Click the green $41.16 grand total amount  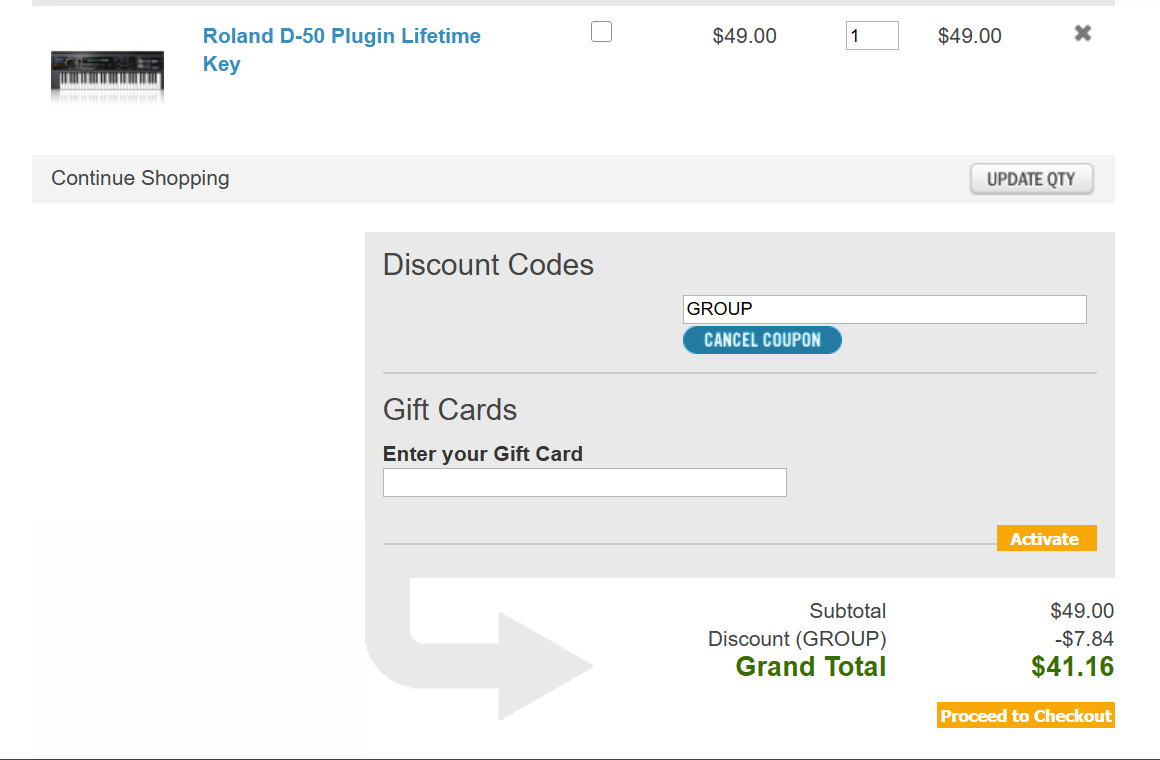point(1072,667)
